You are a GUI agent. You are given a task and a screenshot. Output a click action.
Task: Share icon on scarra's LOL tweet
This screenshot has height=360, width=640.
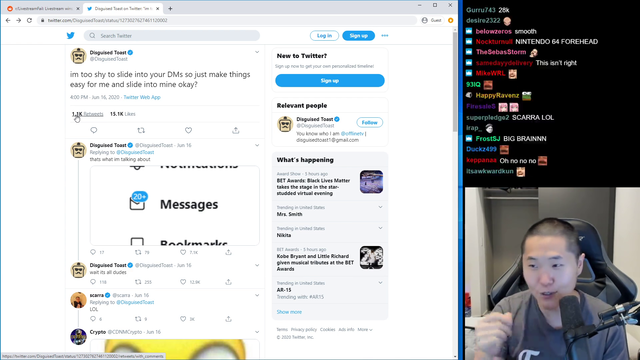point(229,319)
